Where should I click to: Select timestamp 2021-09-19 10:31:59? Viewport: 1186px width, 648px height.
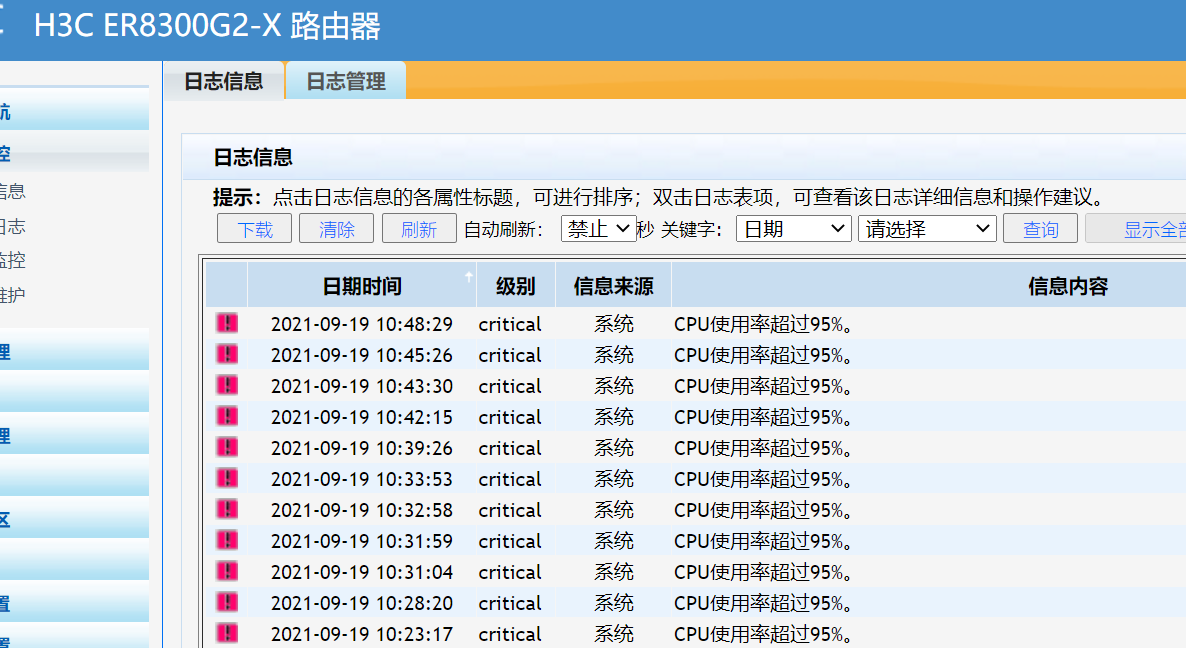coord(362,541)
